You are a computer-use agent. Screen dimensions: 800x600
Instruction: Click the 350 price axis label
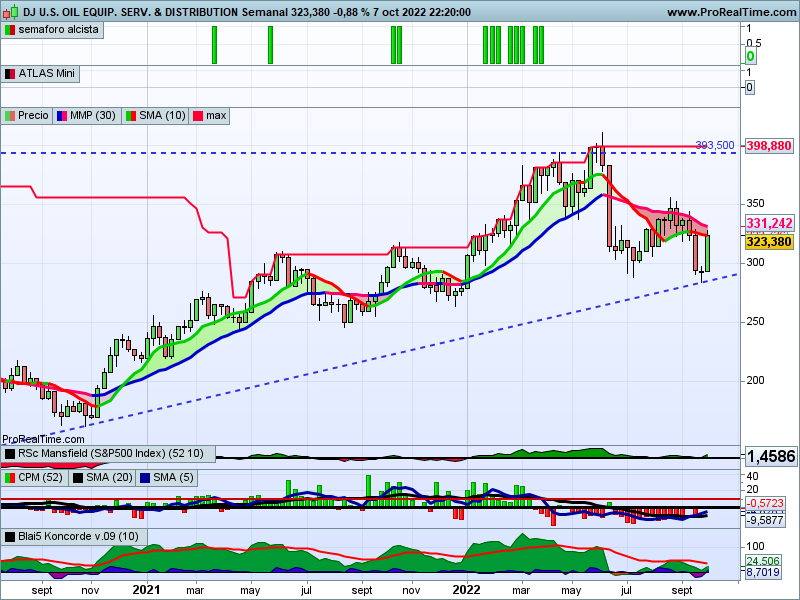point(755,203)
